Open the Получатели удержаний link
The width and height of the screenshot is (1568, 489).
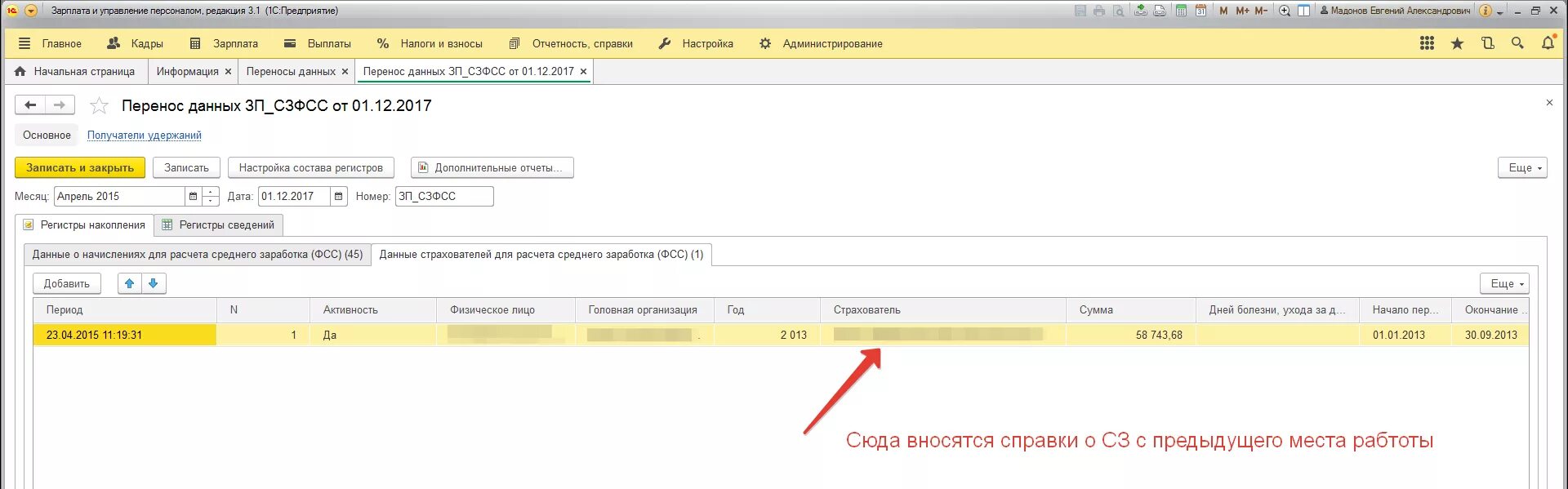point(145,135)
